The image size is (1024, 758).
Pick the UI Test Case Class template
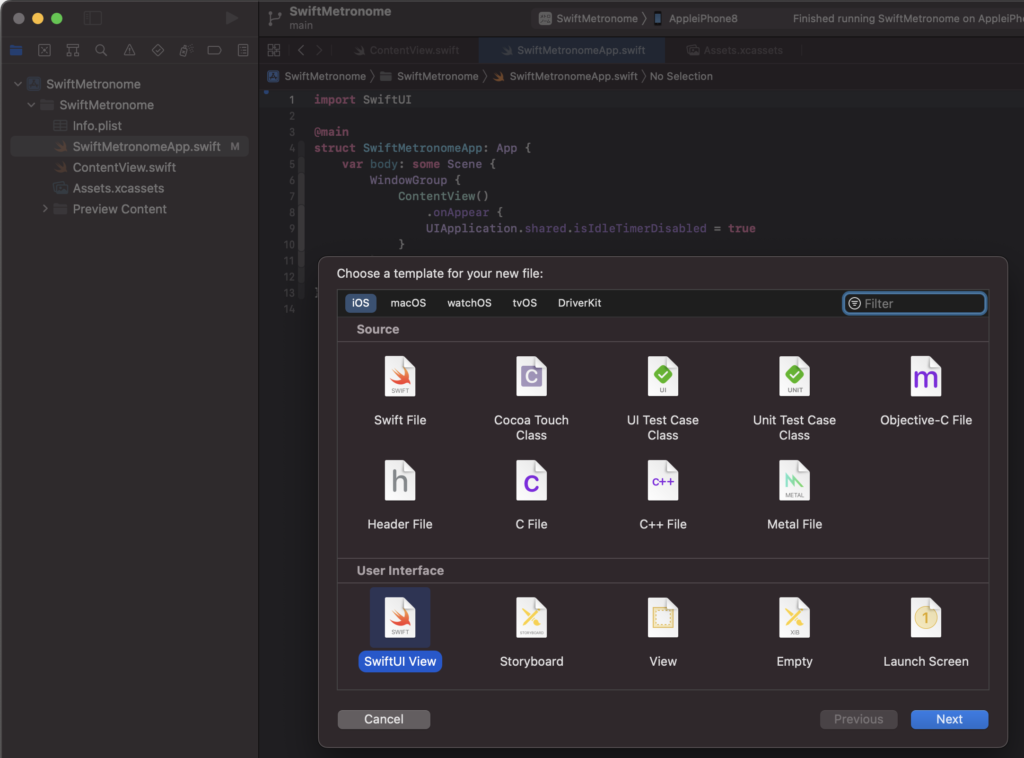click(x=662, y=398)
